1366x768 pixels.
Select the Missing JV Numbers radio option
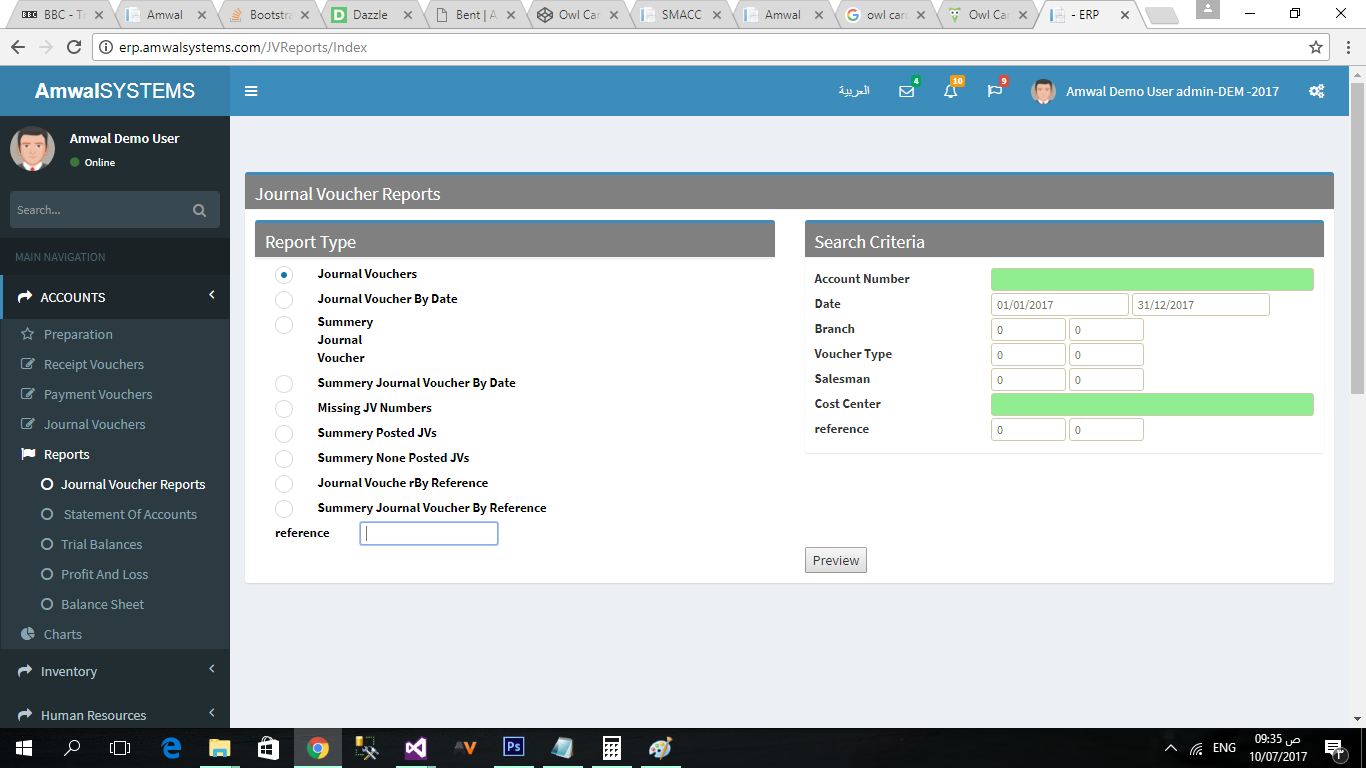pyautogui.click(x=284, y=408)
